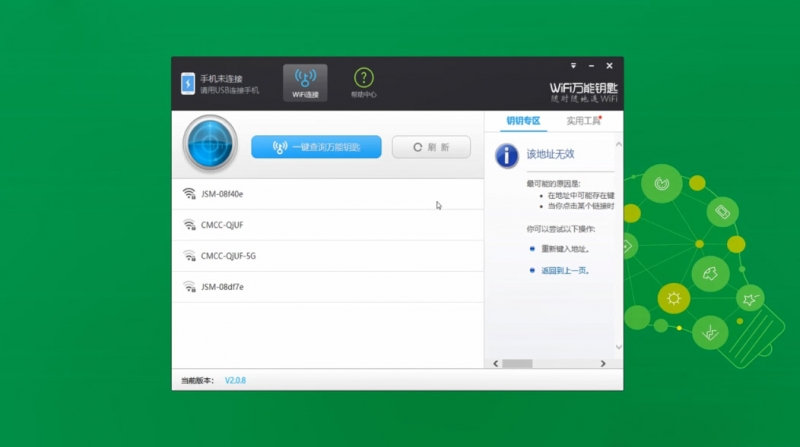Select the JSM-08df7e network

(x=328, y=287)
